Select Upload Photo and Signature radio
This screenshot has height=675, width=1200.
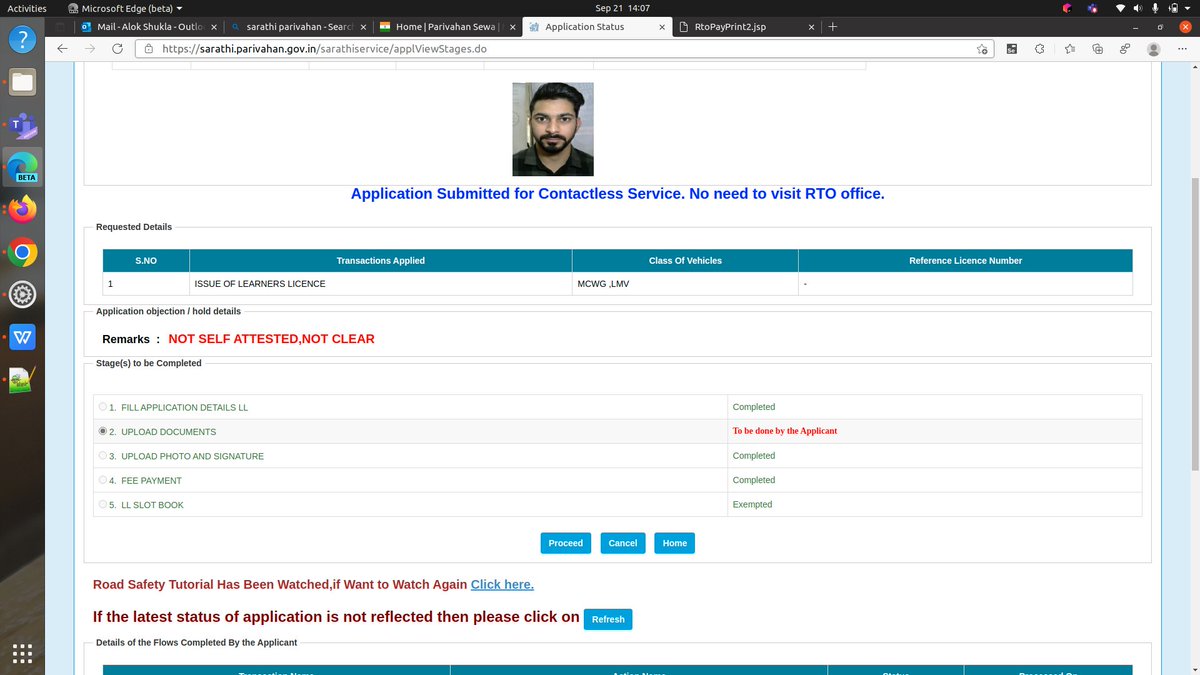[x=102, y=456]
